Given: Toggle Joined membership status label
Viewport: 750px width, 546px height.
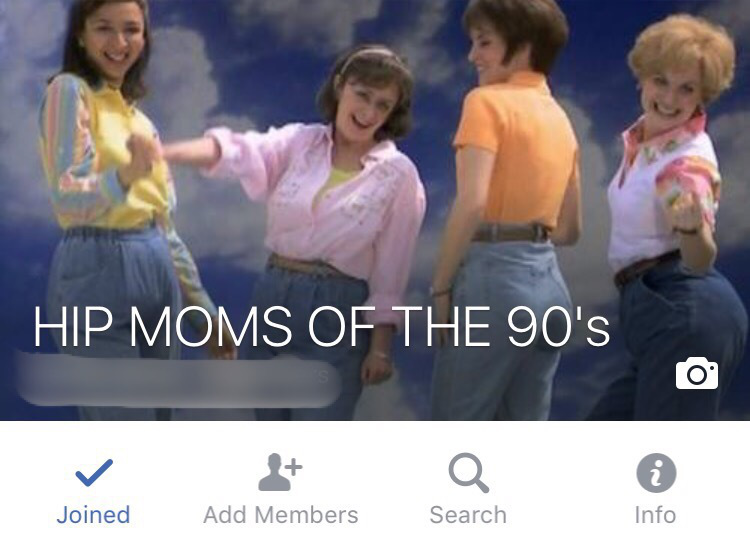Looking at the screenshot, I should pyautogui.click(x=93, y=515).
